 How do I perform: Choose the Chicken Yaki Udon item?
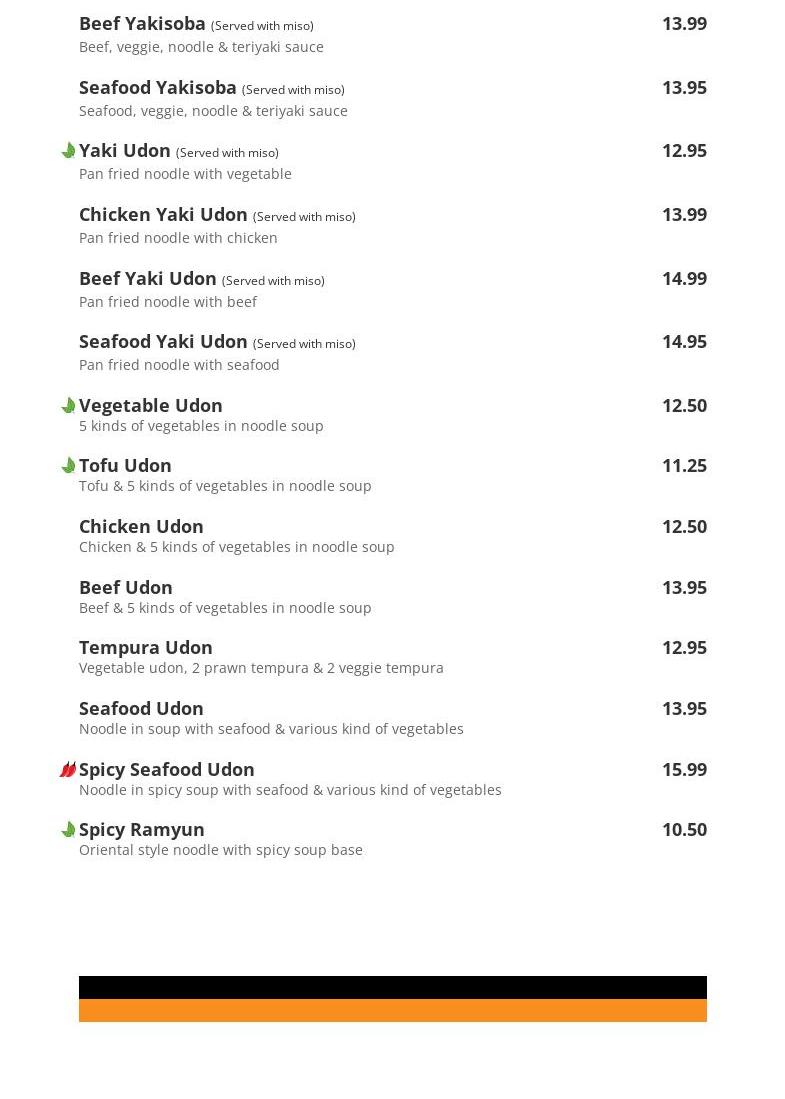click(163, 214)
